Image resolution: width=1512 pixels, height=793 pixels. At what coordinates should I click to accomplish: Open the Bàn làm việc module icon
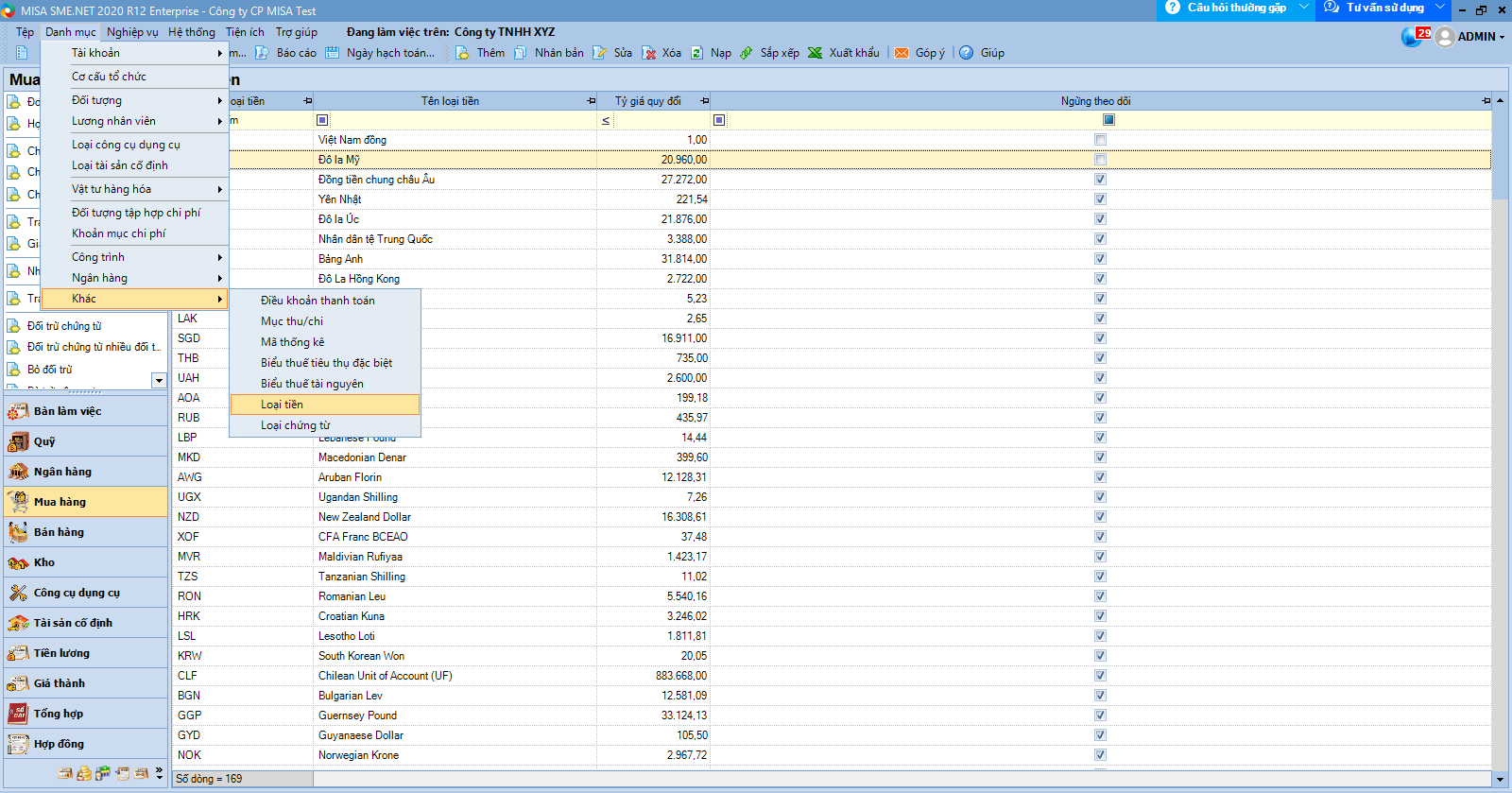[x=18, y=411]
